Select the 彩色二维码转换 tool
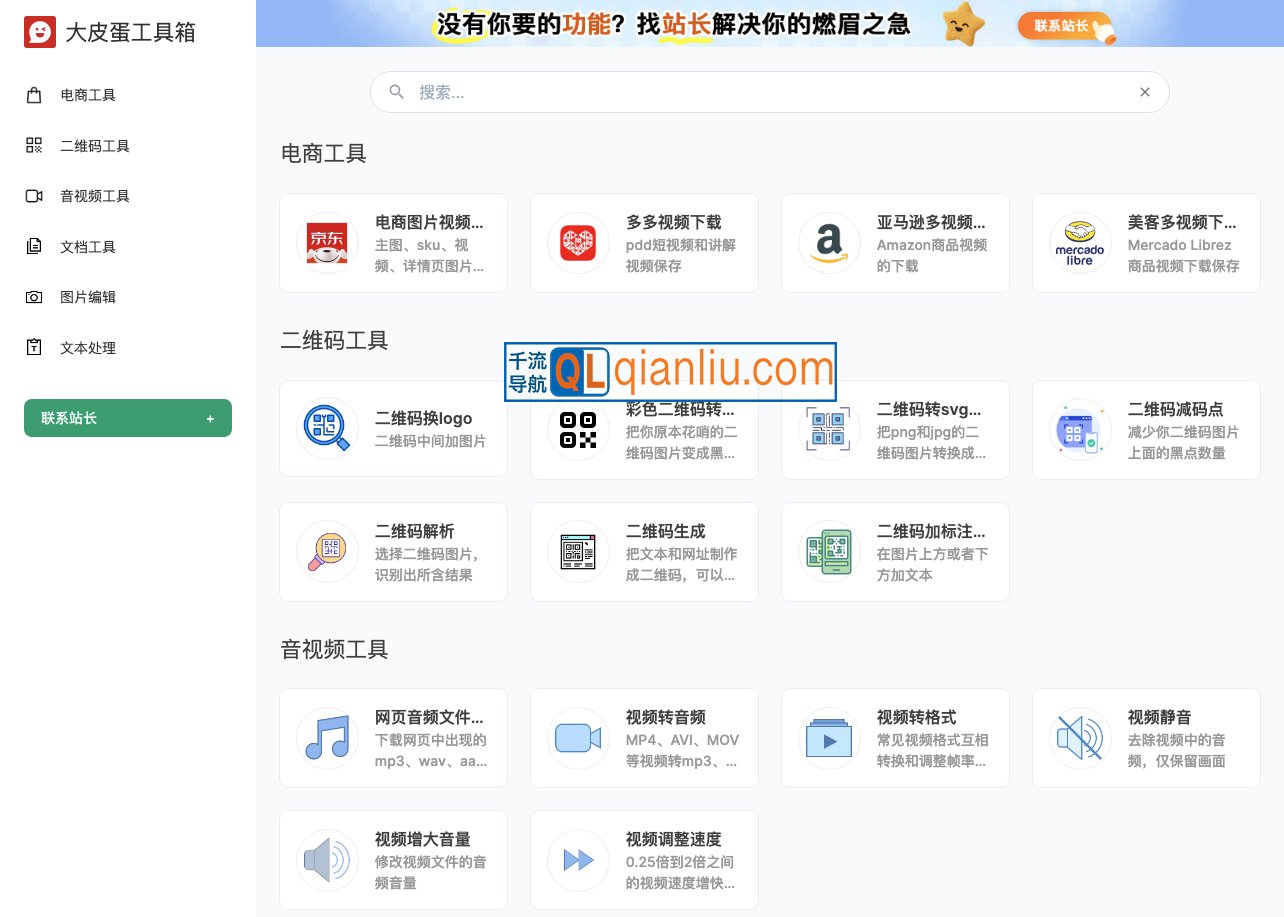The image size is (1284, 917). click(x=643, y=430)
